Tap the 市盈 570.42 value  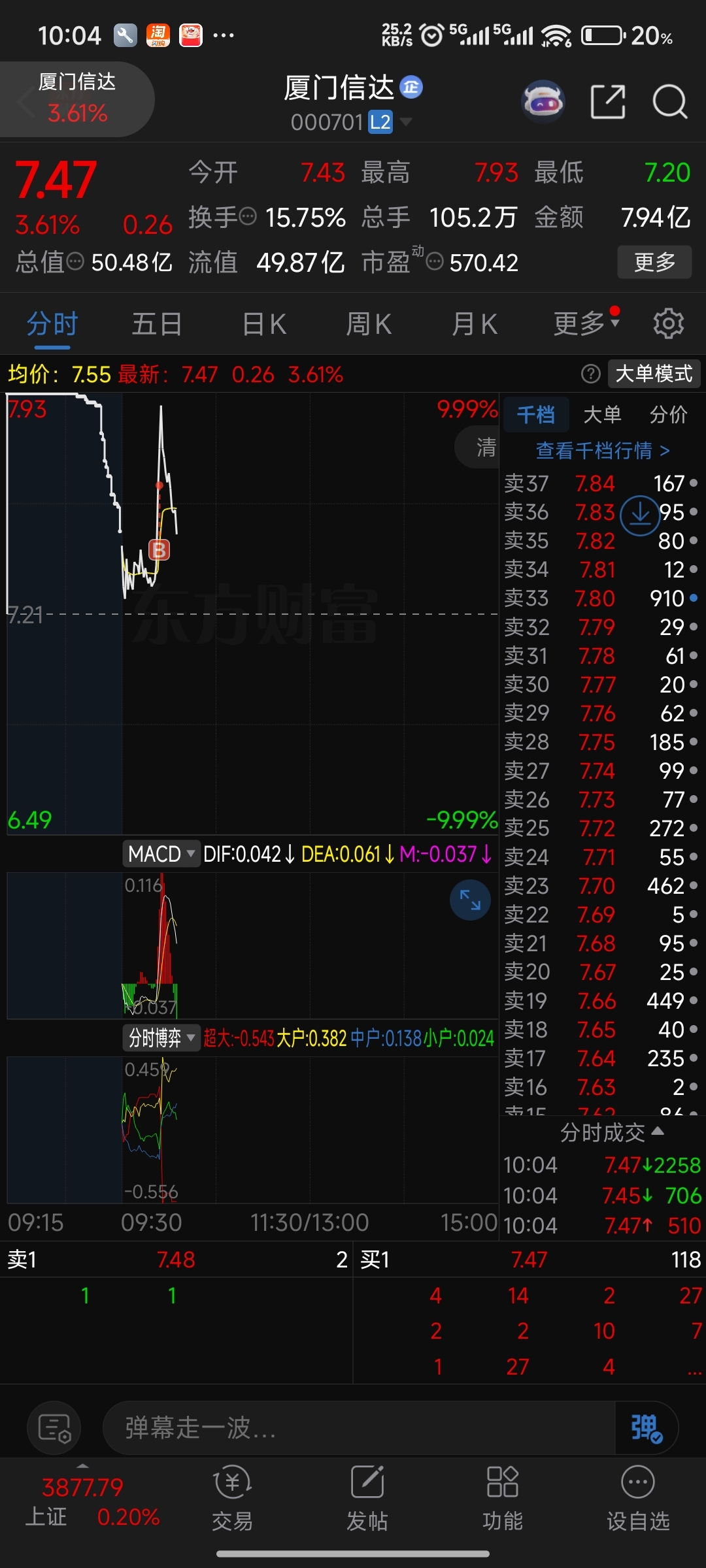[x=484, y=263]
